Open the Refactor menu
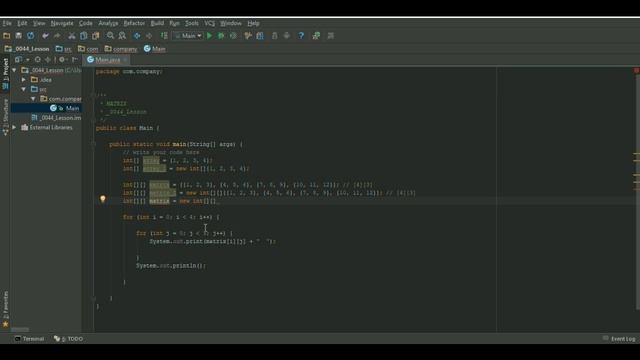640x360 pixels. pos(134,23)
